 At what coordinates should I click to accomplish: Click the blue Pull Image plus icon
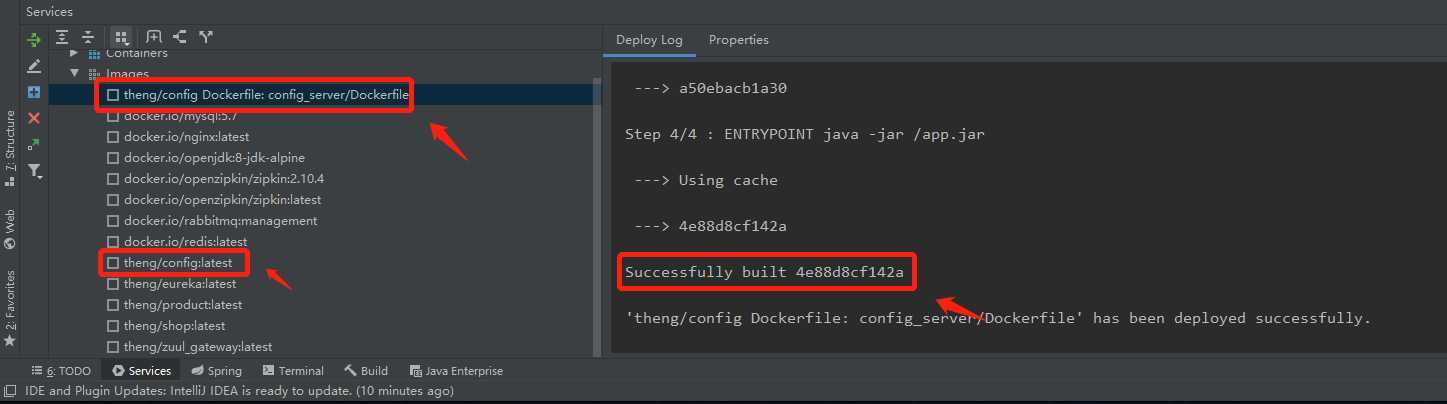(34, 92)
